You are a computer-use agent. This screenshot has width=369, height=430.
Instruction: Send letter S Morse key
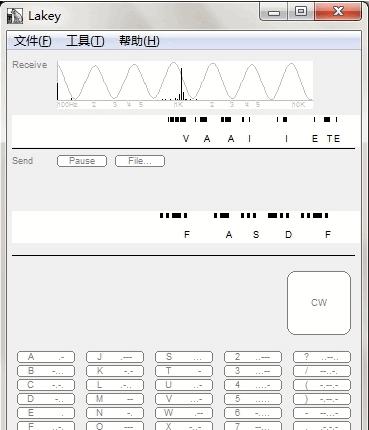[184, 357]
